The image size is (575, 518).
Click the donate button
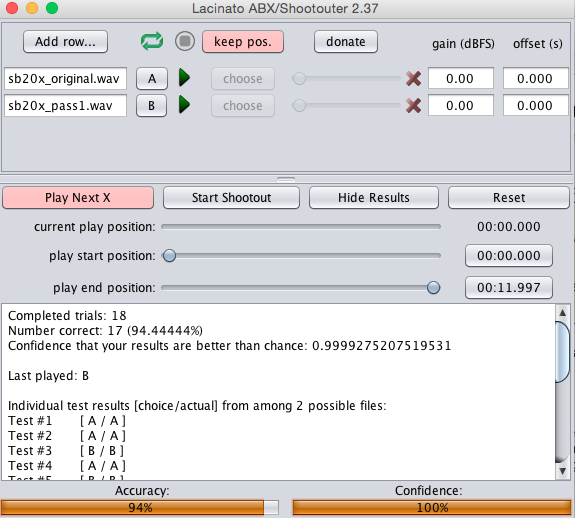[x=346, y=42]
